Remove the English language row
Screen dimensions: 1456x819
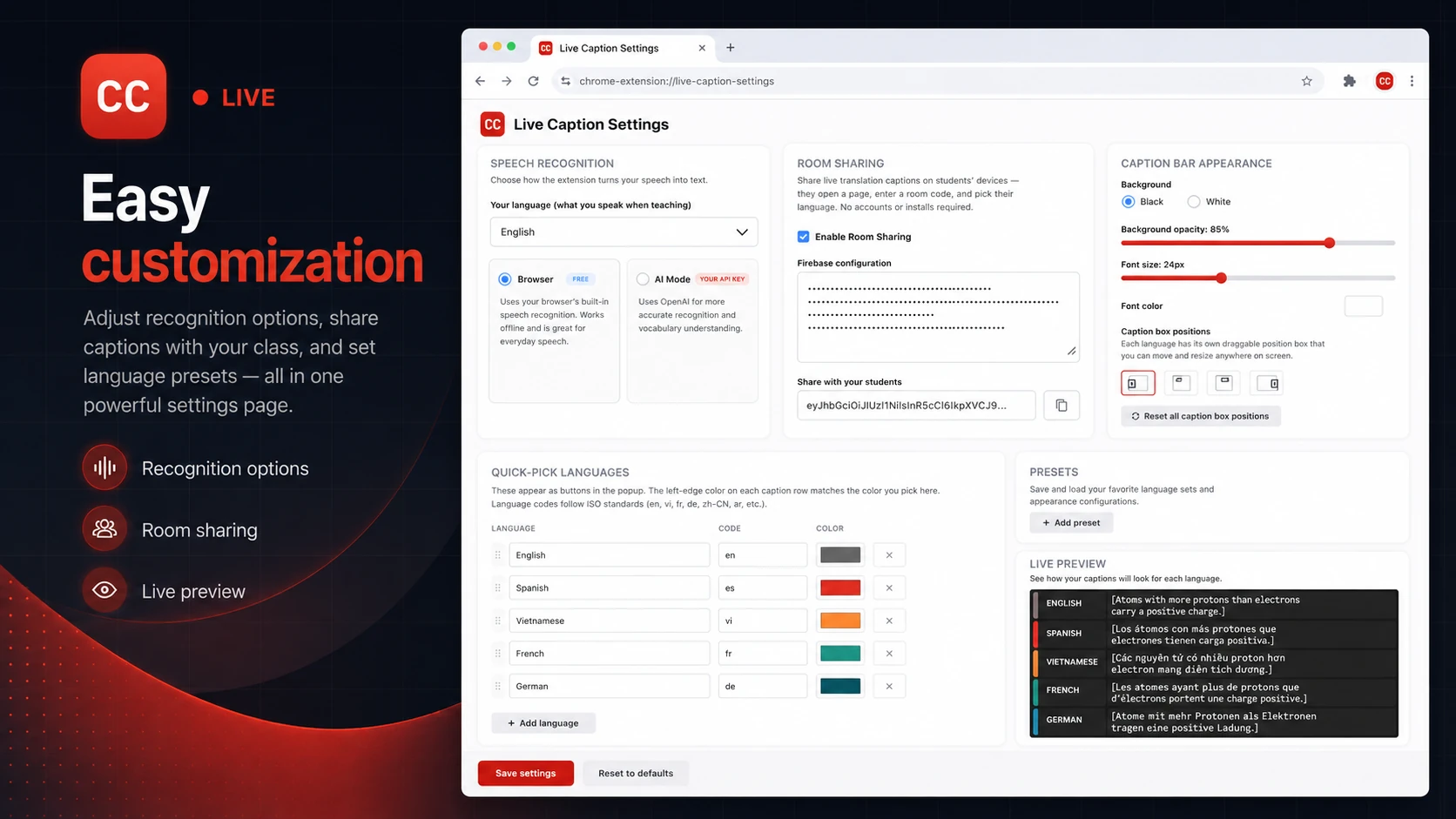(889, 555)
